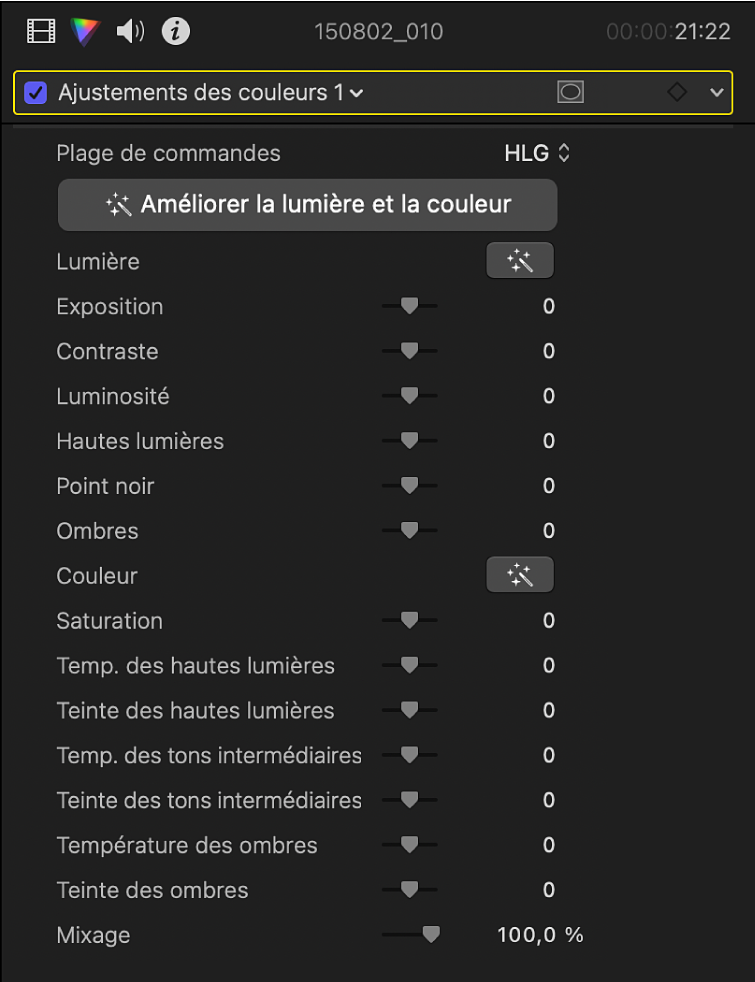Click the Mixage 100,0 % value field

(540, 934)
